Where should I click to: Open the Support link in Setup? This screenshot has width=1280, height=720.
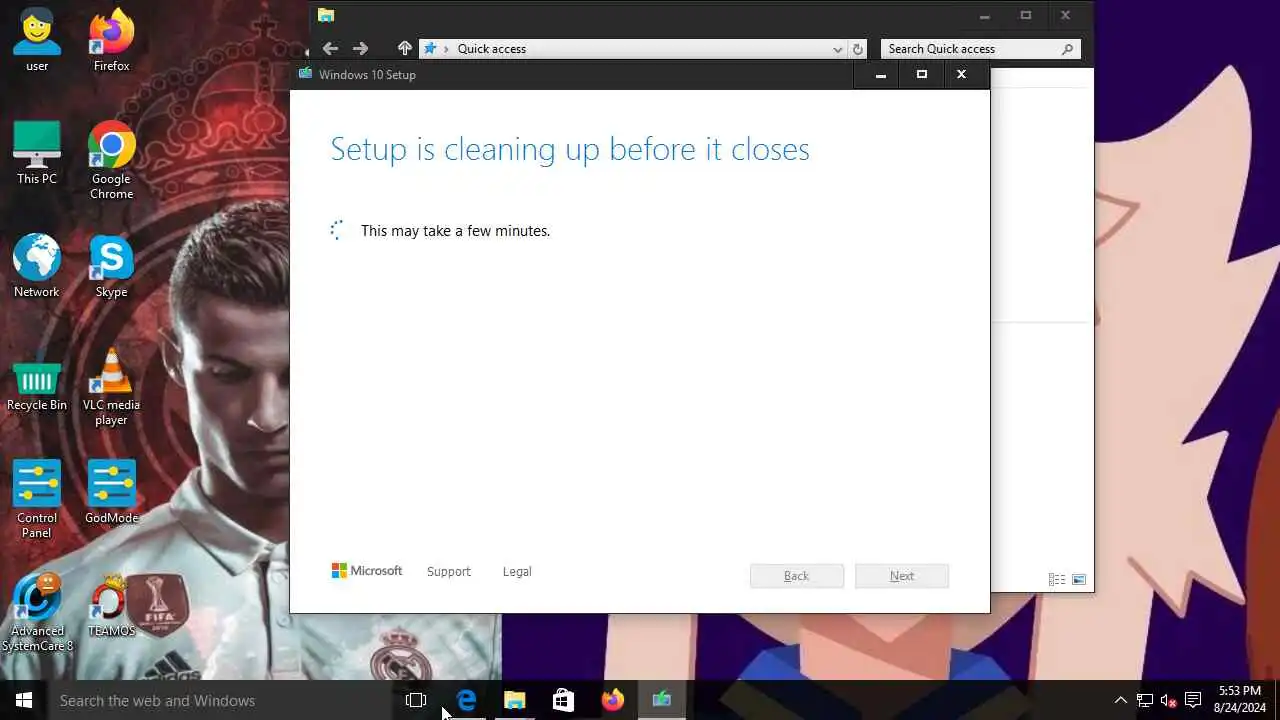[x=448, y=572]
